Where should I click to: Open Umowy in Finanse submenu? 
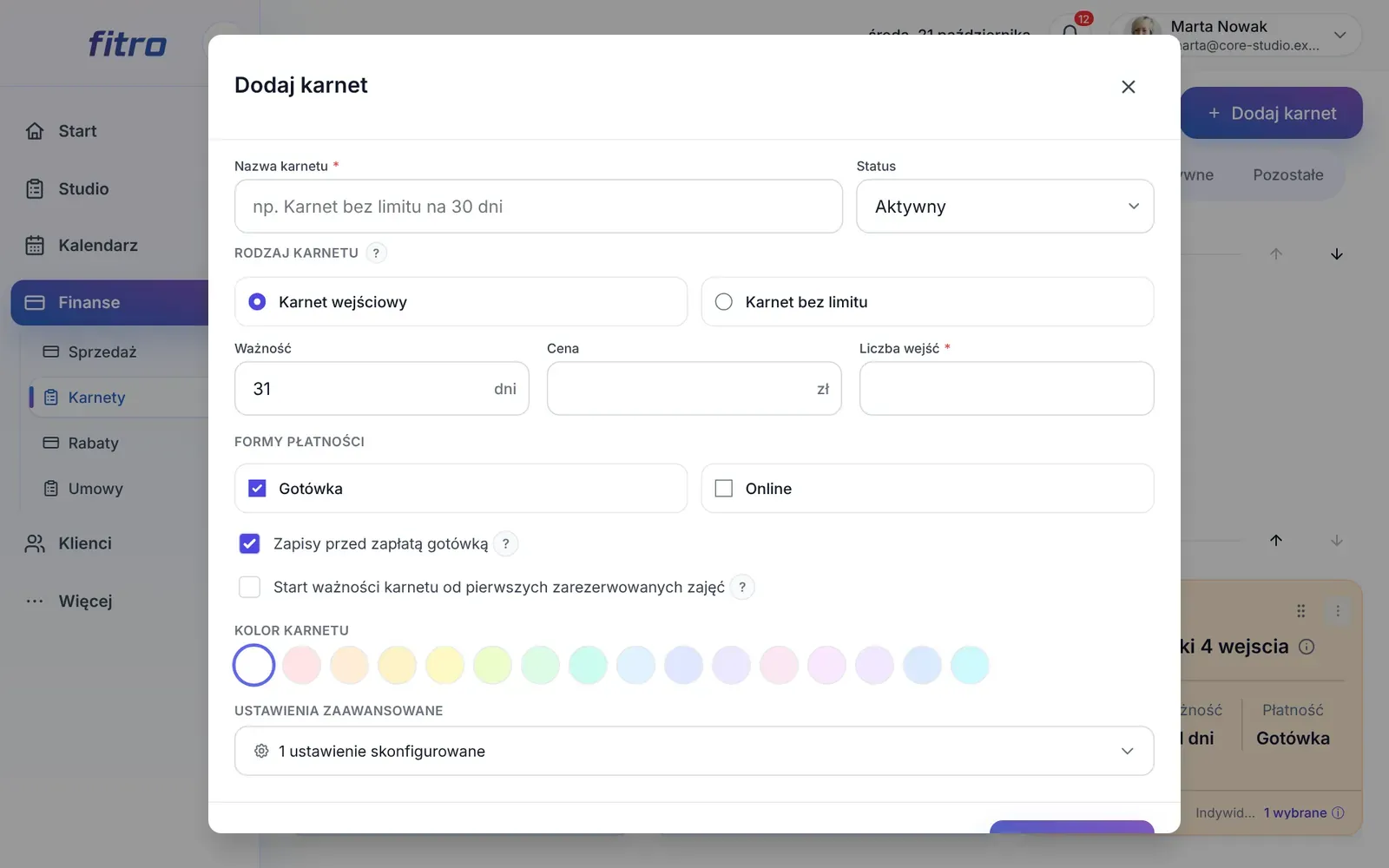click(x=95, y=489)
